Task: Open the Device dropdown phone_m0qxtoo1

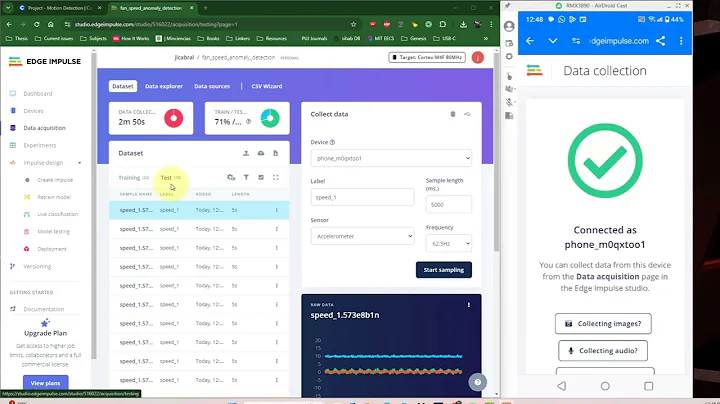Action: tap(391, 158)
